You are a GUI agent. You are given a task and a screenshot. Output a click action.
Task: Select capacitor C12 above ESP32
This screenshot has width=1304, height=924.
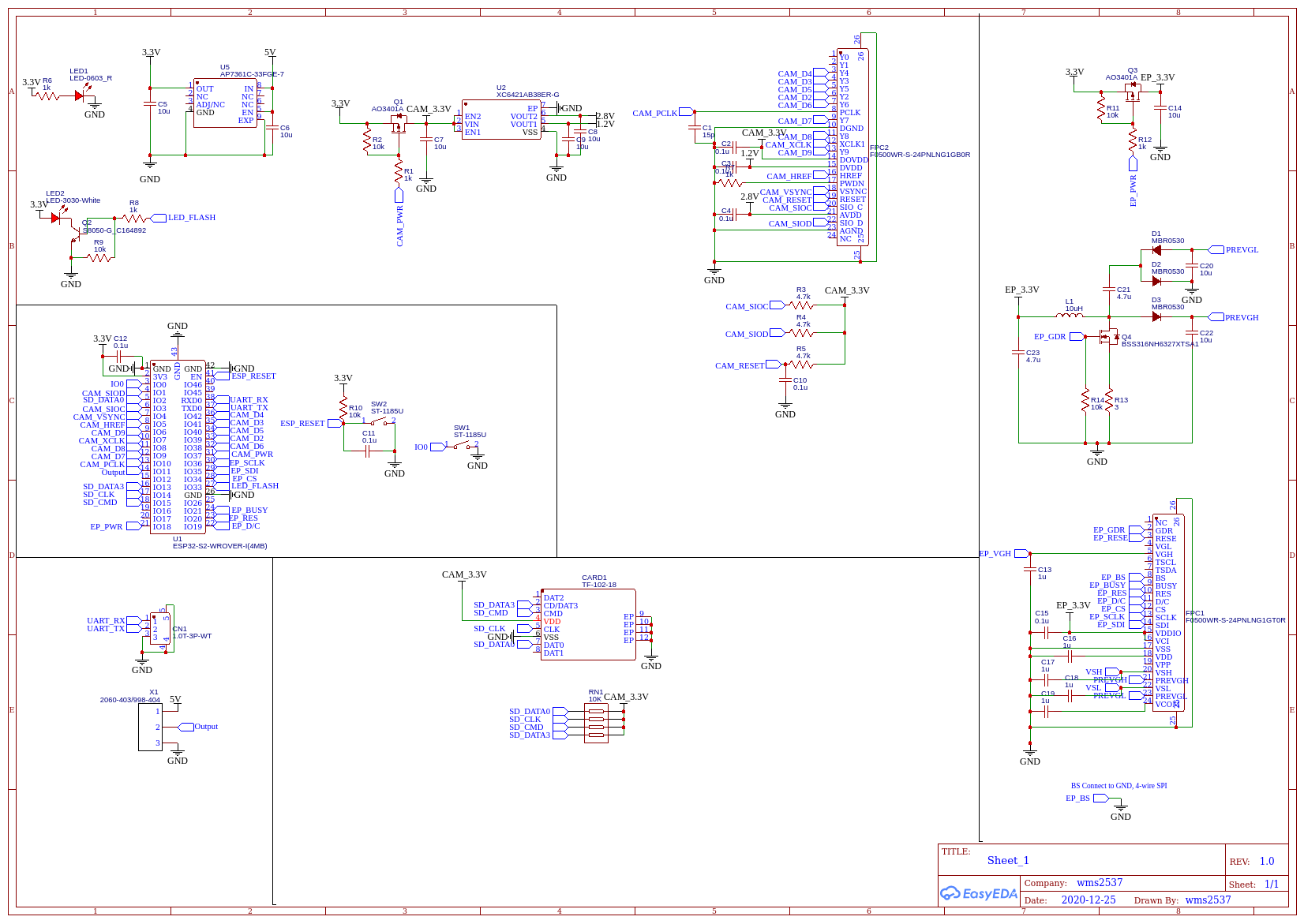[x=120, y=357]
